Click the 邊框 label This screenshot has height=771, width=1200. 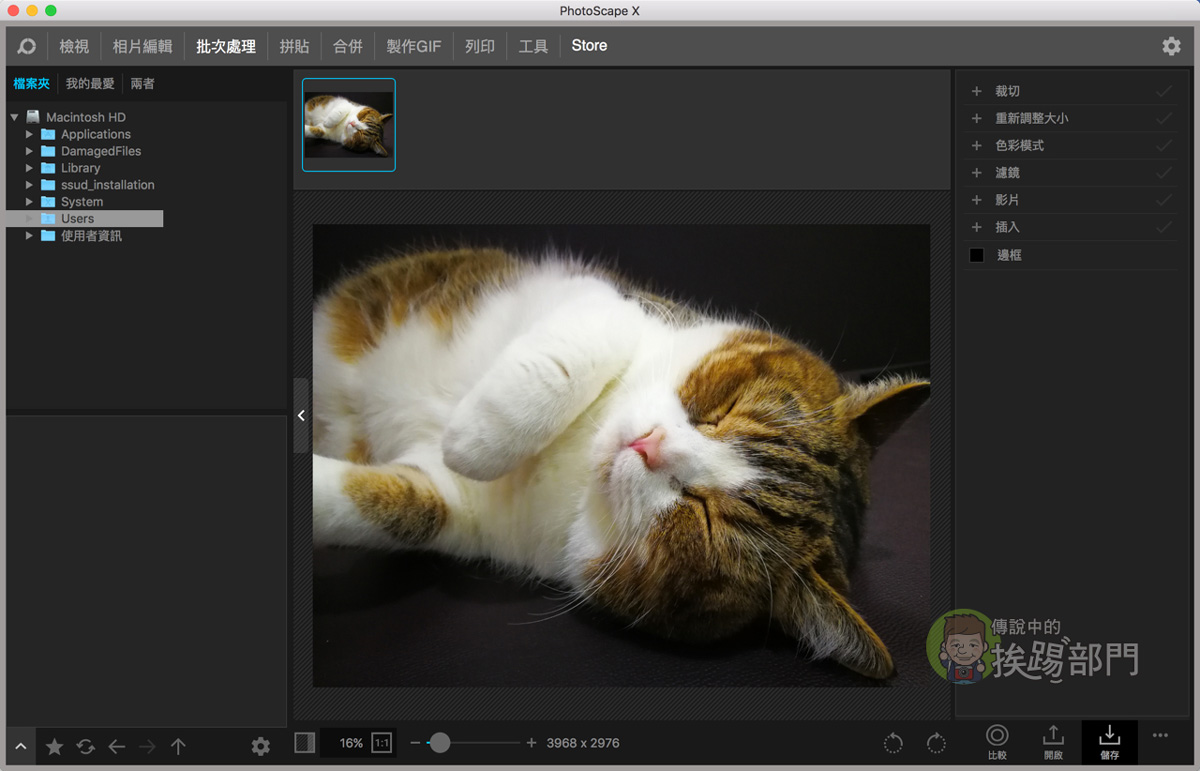[x=1009, y=256]
